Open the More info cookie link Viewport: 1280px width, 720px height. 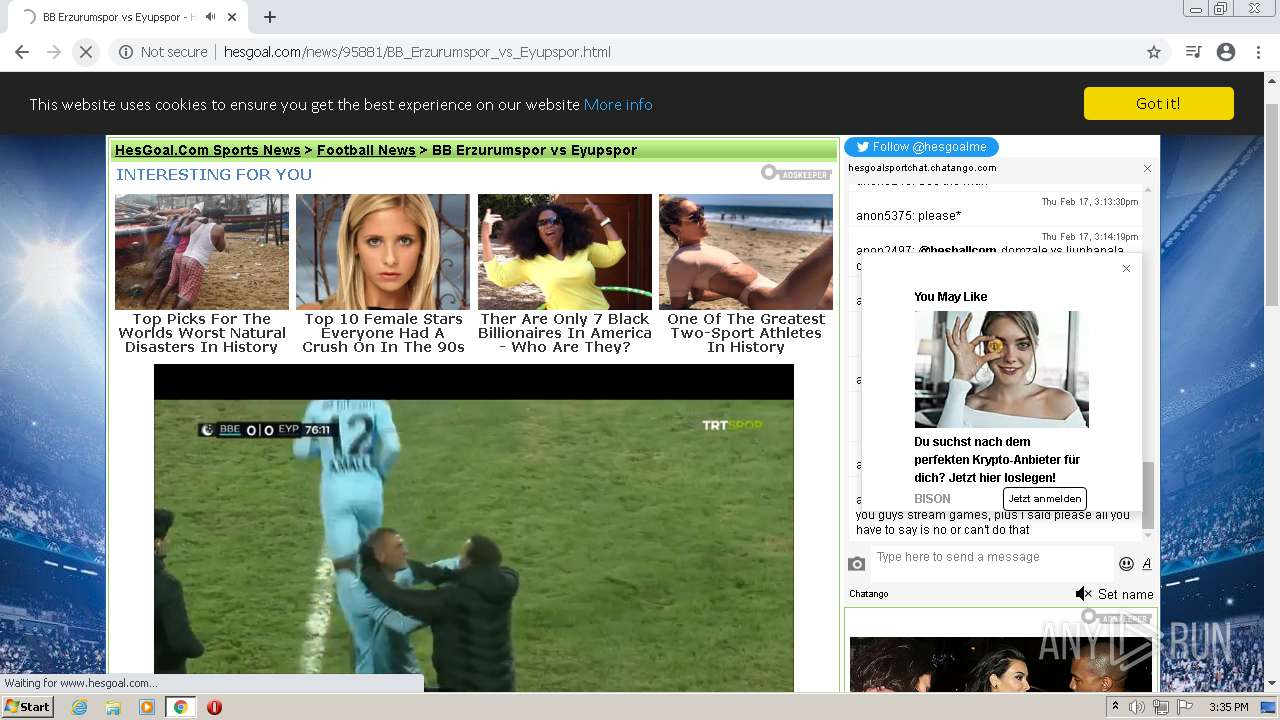(618, 104)
